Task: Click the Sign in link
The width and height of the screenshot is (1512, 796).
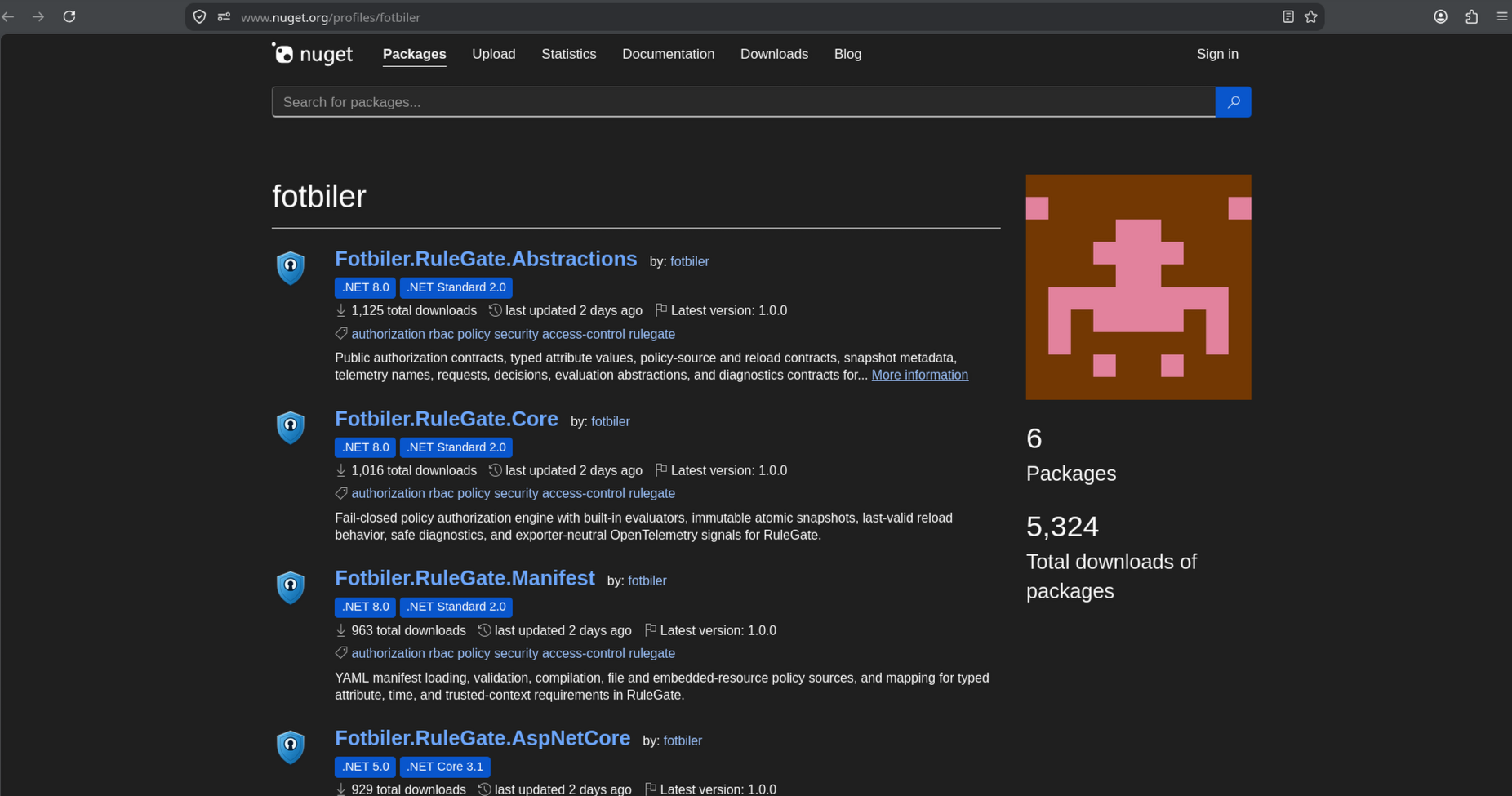Action: (1217, 54)
